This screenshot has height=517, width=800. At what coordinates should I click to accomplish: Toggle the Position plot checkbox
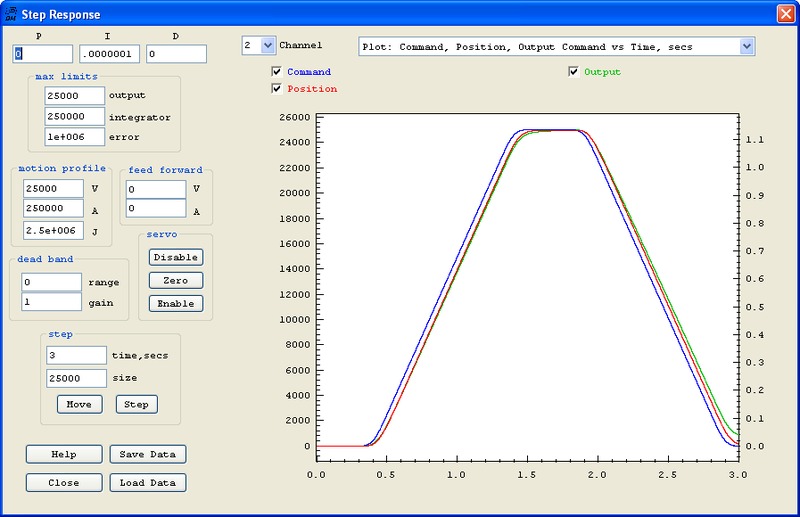[277, 89]
